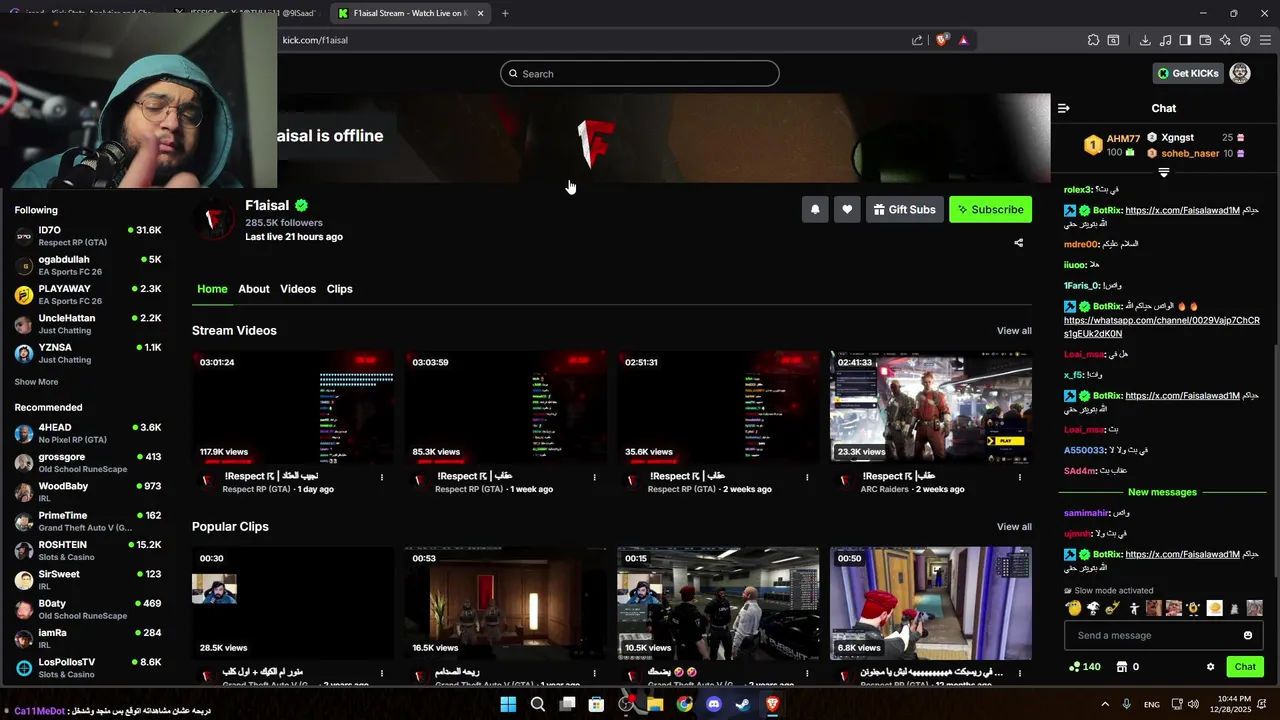Open Leo AI sparkle icon
The height and width of the screenshot is (720, 1280).
(1225, 40)
